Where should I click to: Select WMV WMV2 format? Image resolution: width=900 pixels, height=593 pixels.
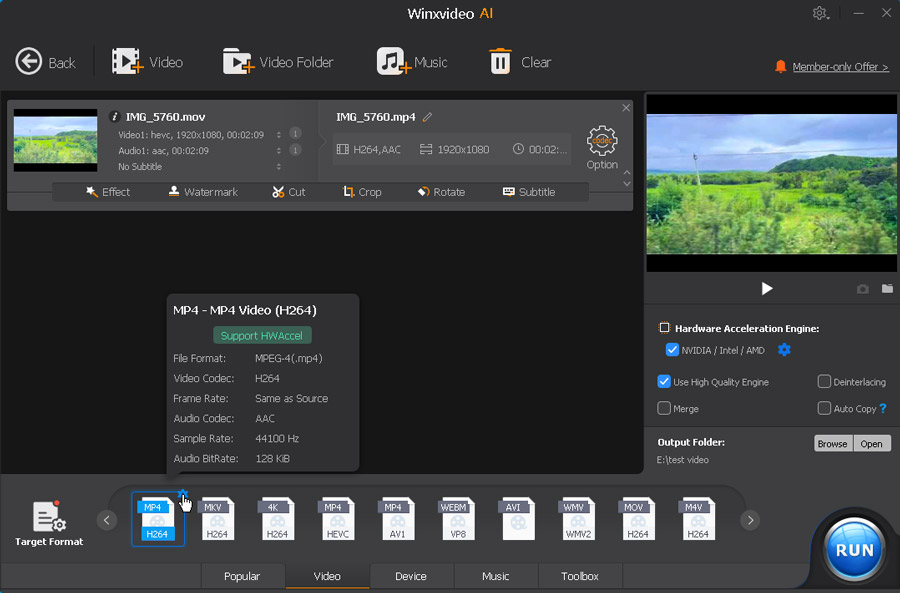pyautogui.click(x=577, y=520)
